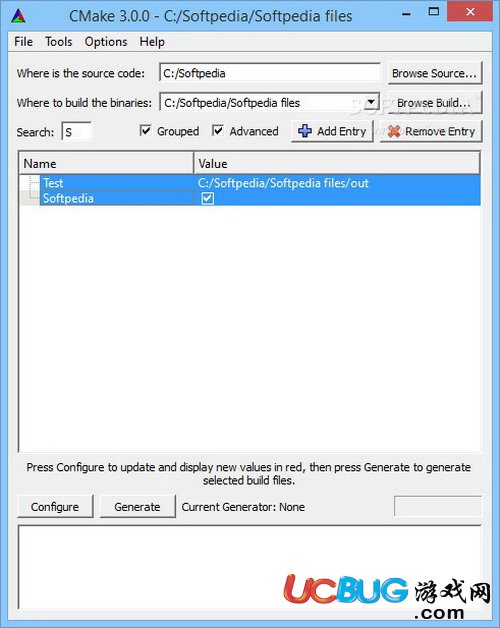Open the Tools menu
This screenshot has width=500, height=628.
58,42
